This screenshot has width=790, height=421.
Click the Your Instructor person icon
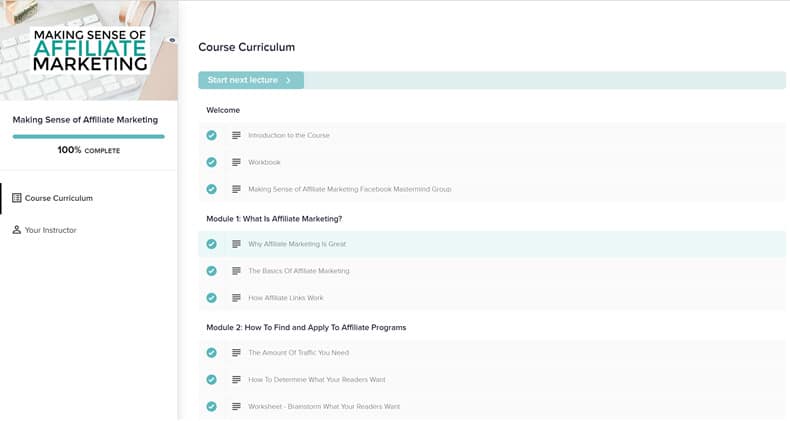tap(17, 230)
